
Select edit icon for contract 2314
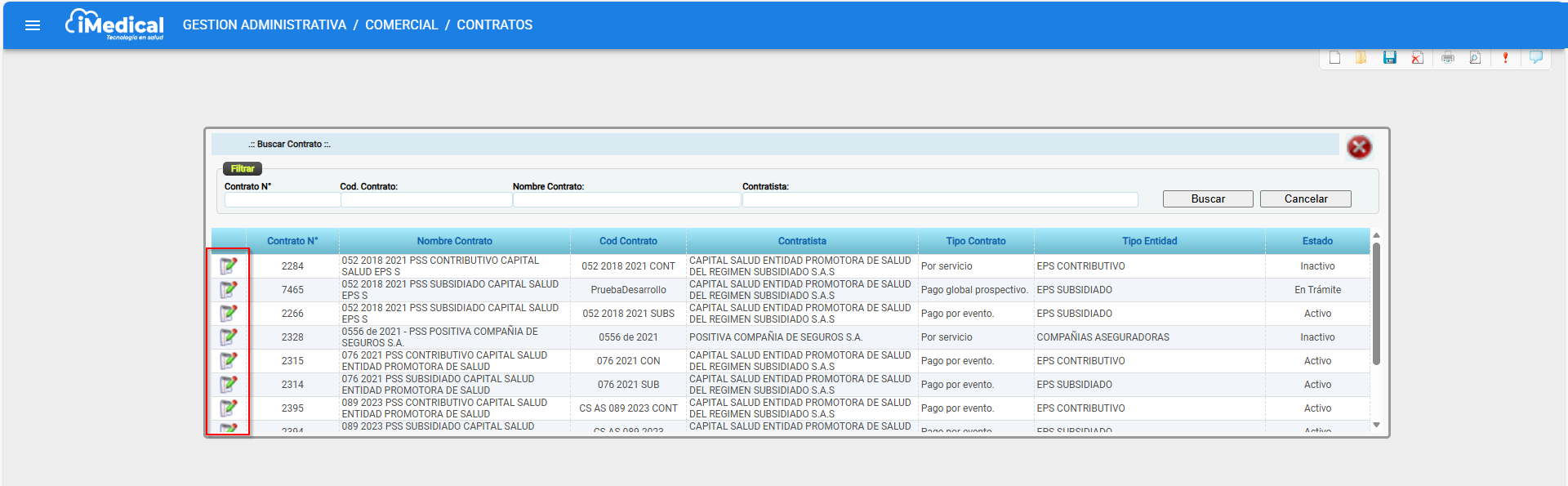point(229,384)
